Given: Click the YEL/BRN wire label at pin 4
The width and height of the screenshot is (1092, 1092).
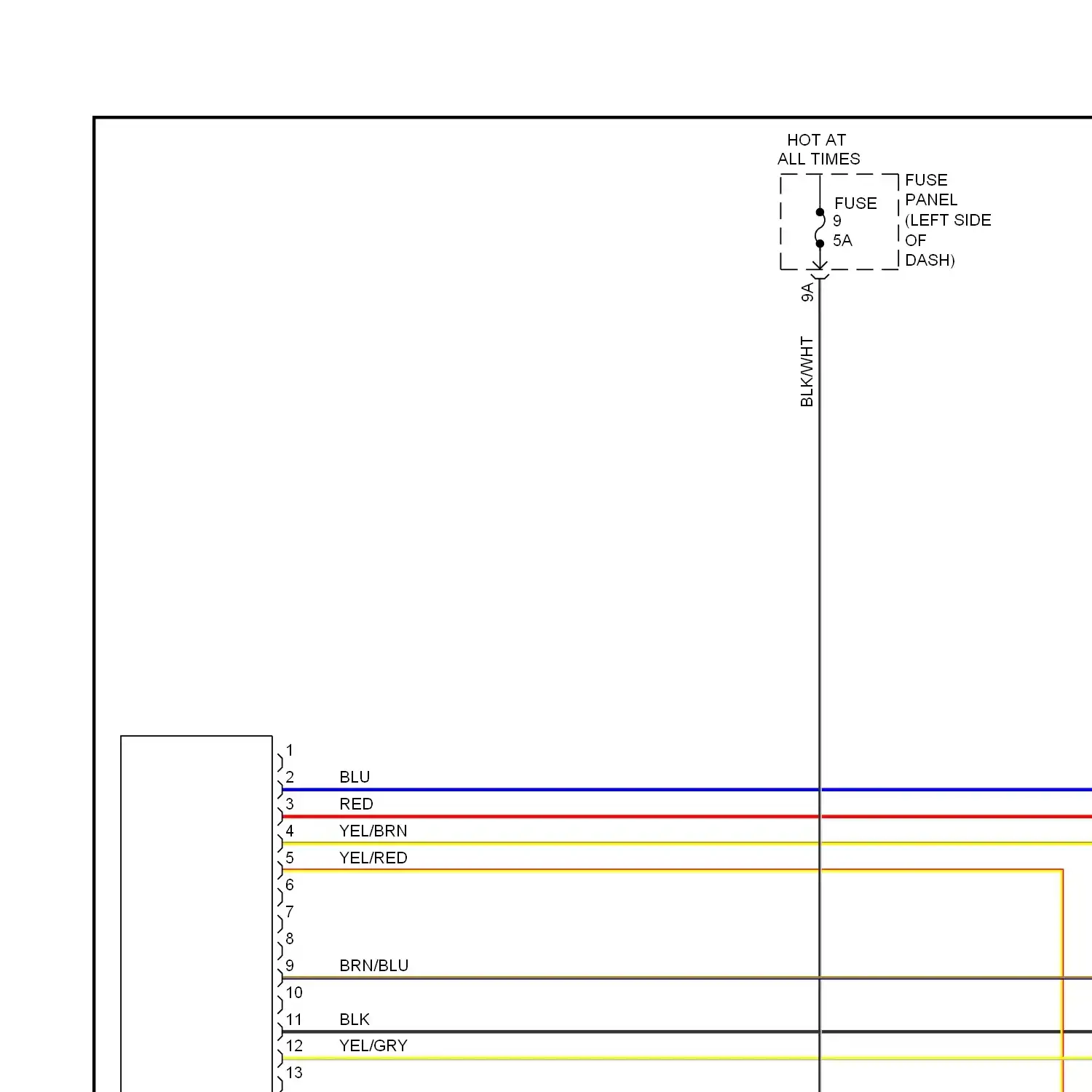Looking at the screenshot, I should click(x=373, y=831).
